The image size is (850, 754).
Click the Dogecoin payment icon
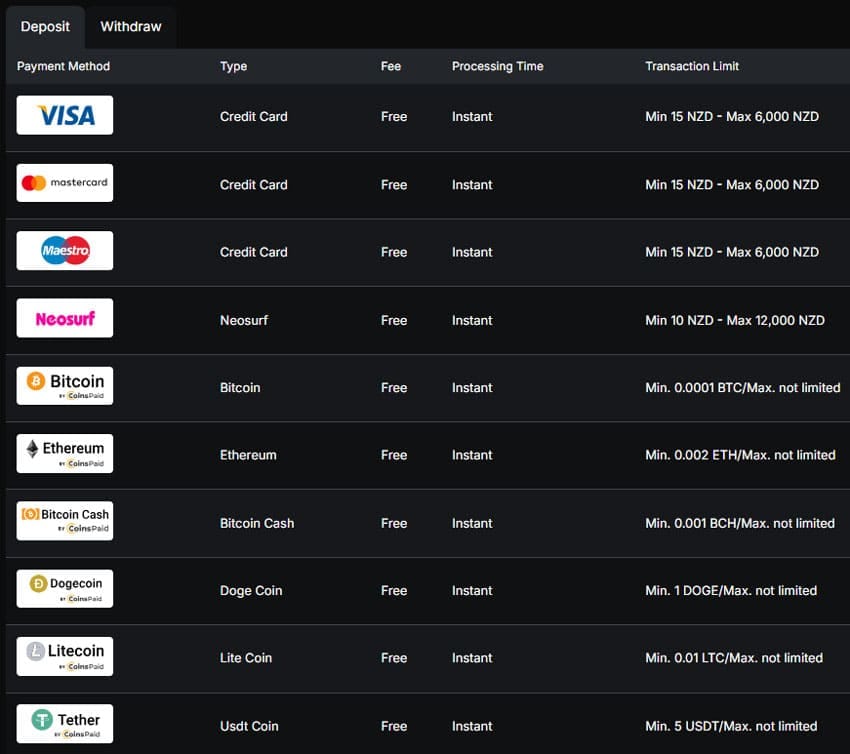coord(64,588)
